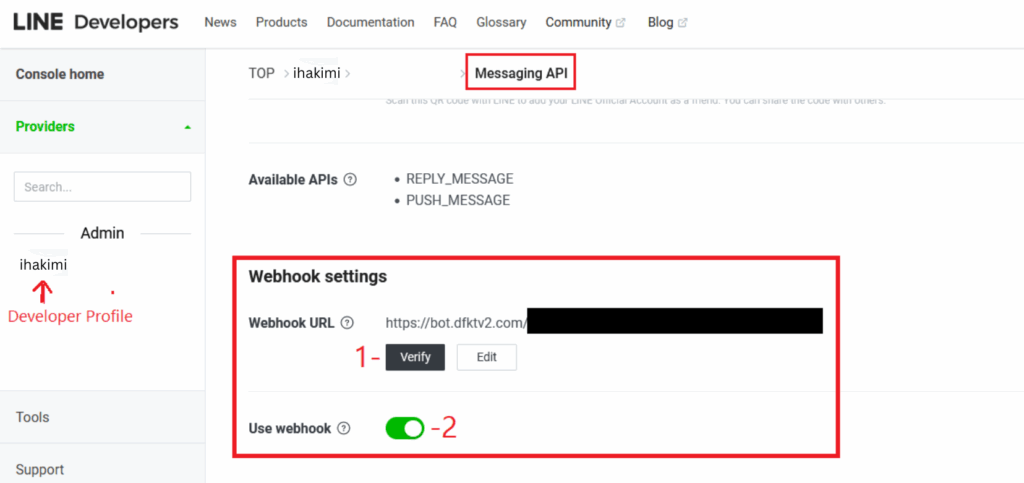
Task: Click the LINE Developers logo
Action: point(95,22)
